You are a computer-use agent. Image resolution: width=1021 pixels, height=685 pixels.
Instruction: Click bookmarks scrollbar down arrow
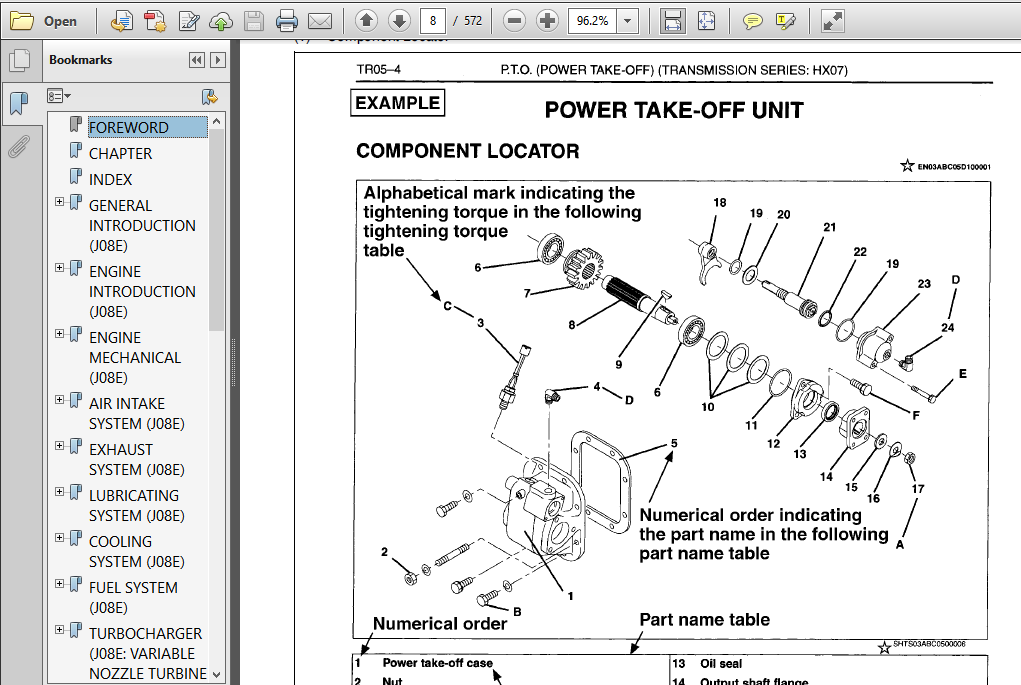pyautogui.click(x=216, y=675)
